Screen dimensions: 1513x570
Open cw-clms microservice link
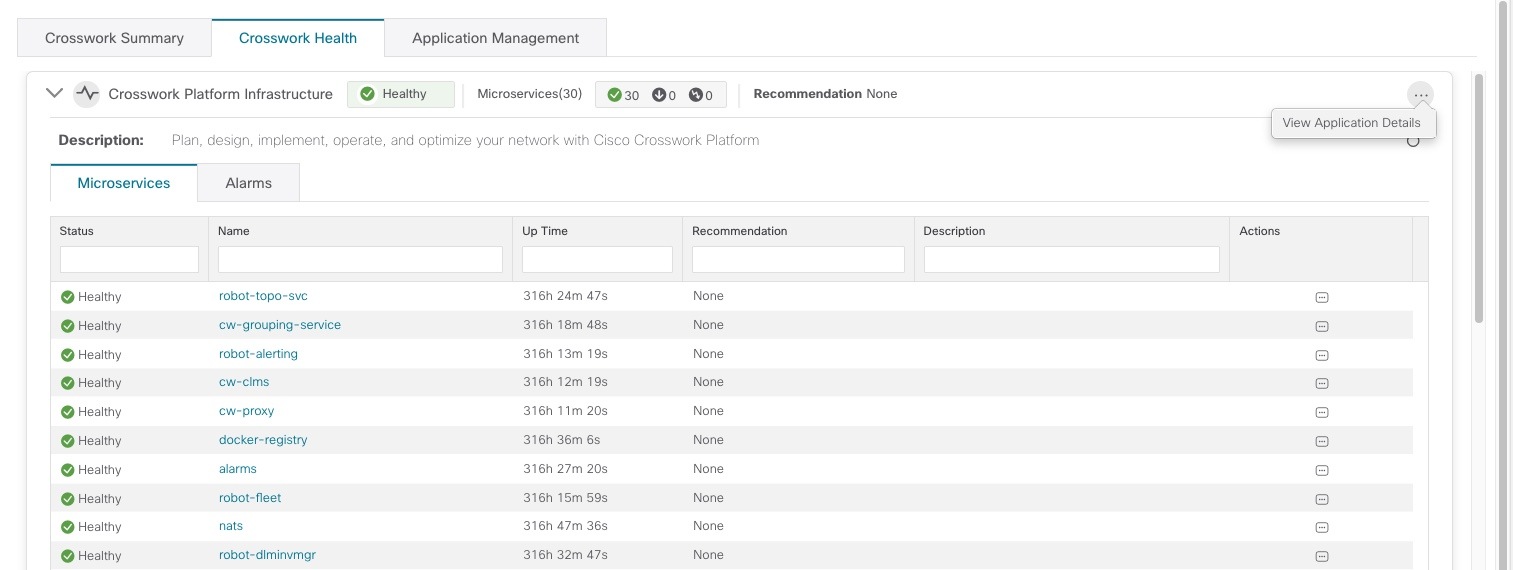pyautogui.click(x=244, y=382)
